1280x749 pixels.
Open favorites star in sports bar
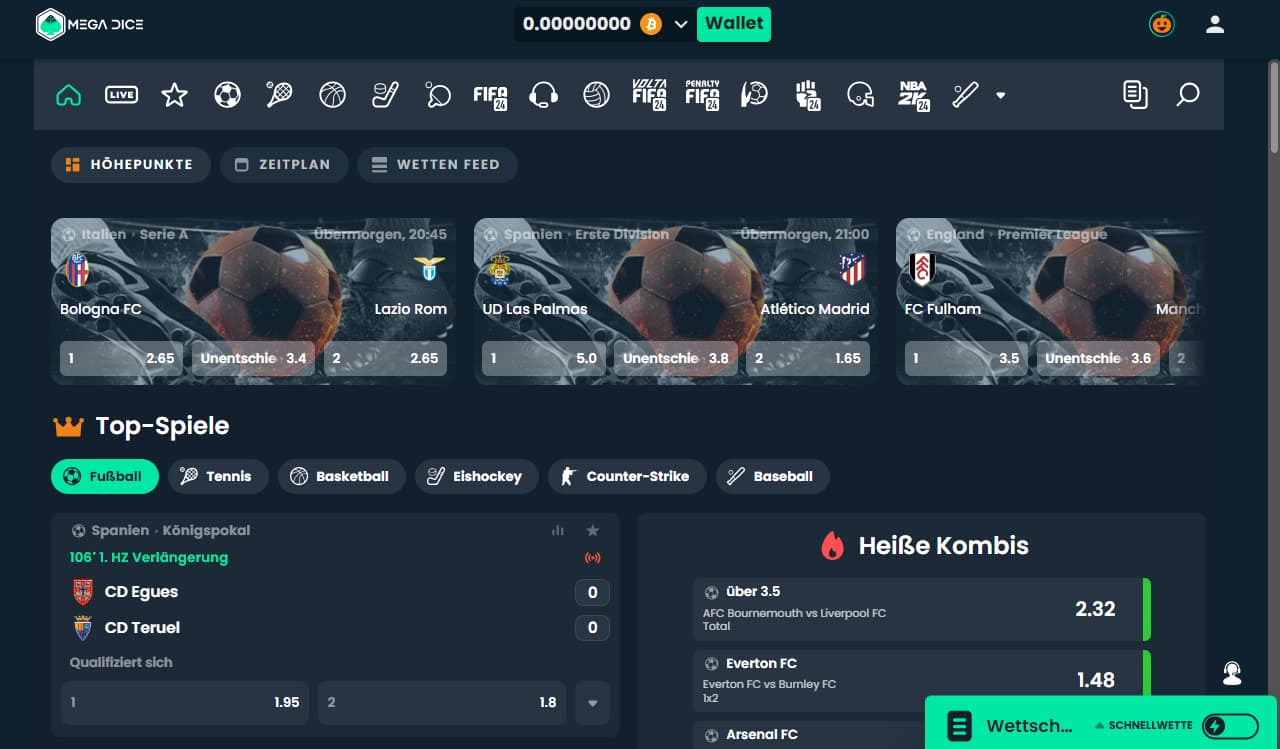(174, 95)
